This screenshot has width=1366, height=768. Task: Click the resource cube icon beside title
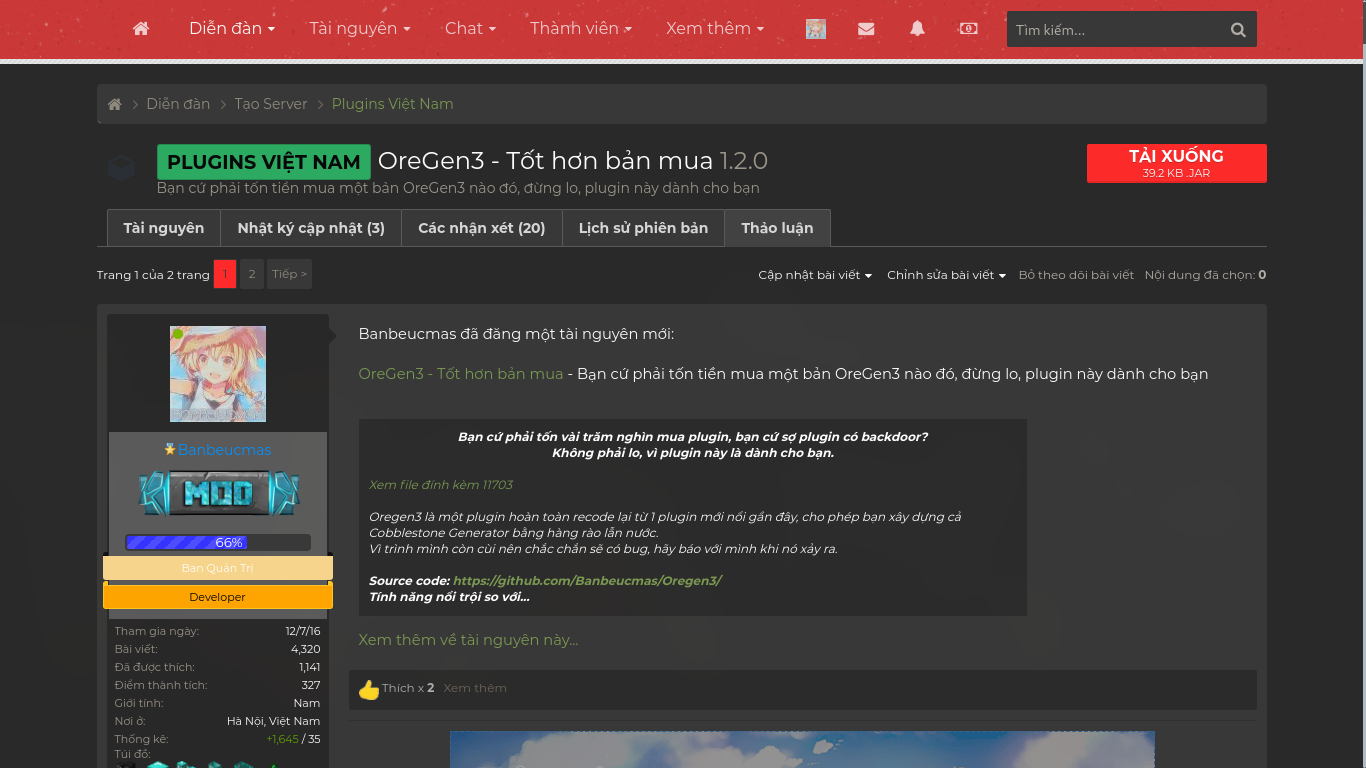click(x=121, y=168)
